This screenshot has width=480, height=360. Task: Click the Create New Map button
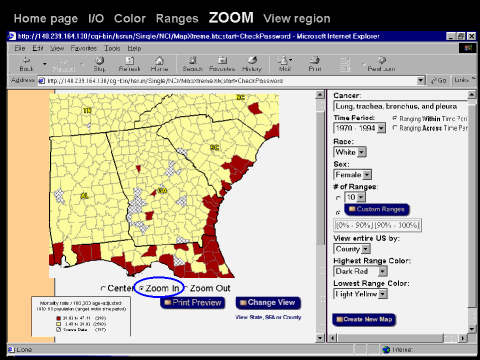coord(364,319)
